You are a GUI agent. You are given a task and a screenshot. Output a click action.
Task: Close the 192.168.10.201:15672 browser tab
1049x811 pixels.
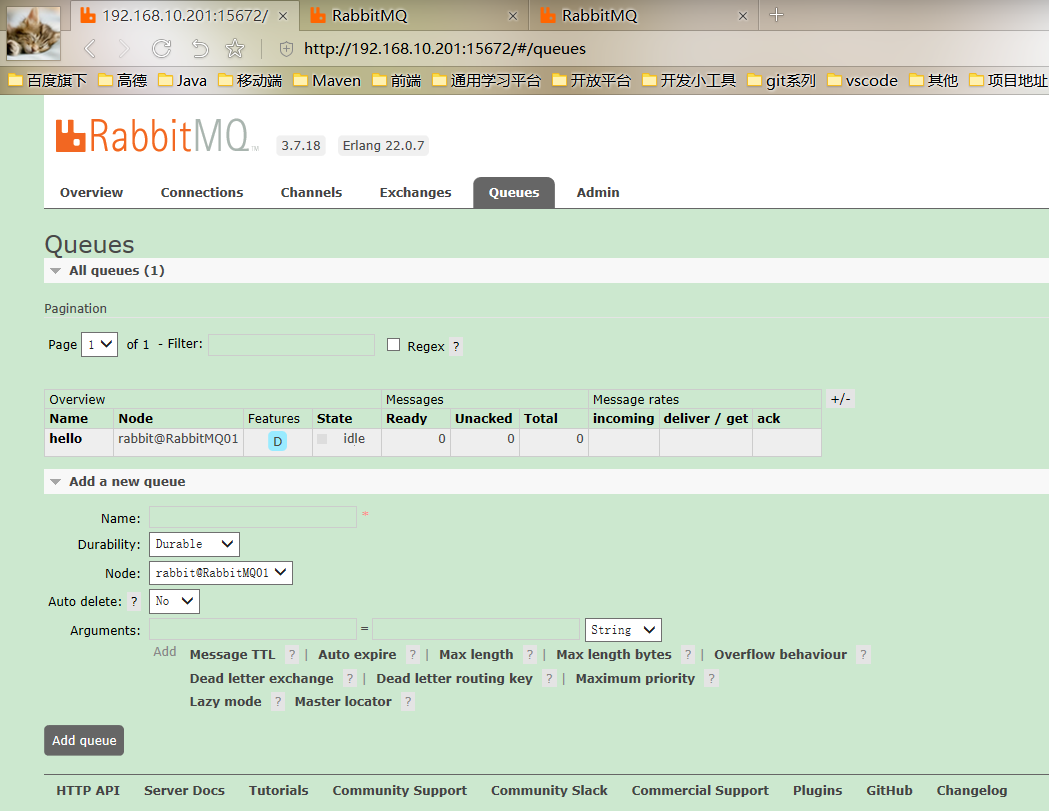click(x=283, y=16)
